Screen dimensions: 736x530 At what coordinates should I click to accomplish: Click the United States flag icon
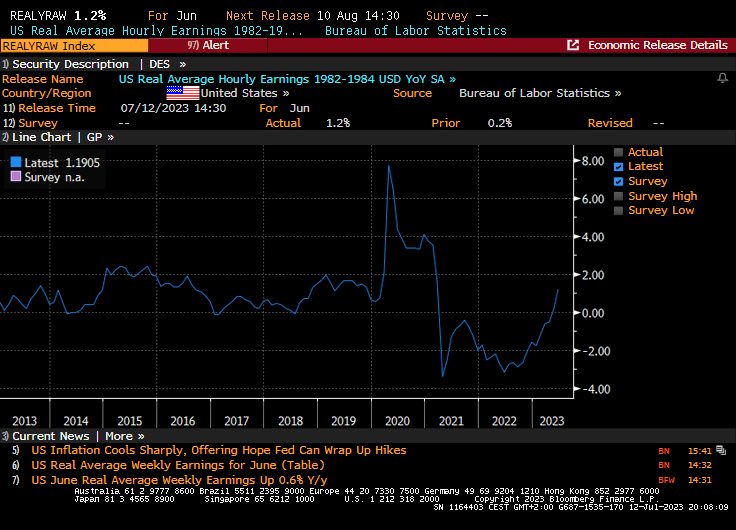pos(183,93)
